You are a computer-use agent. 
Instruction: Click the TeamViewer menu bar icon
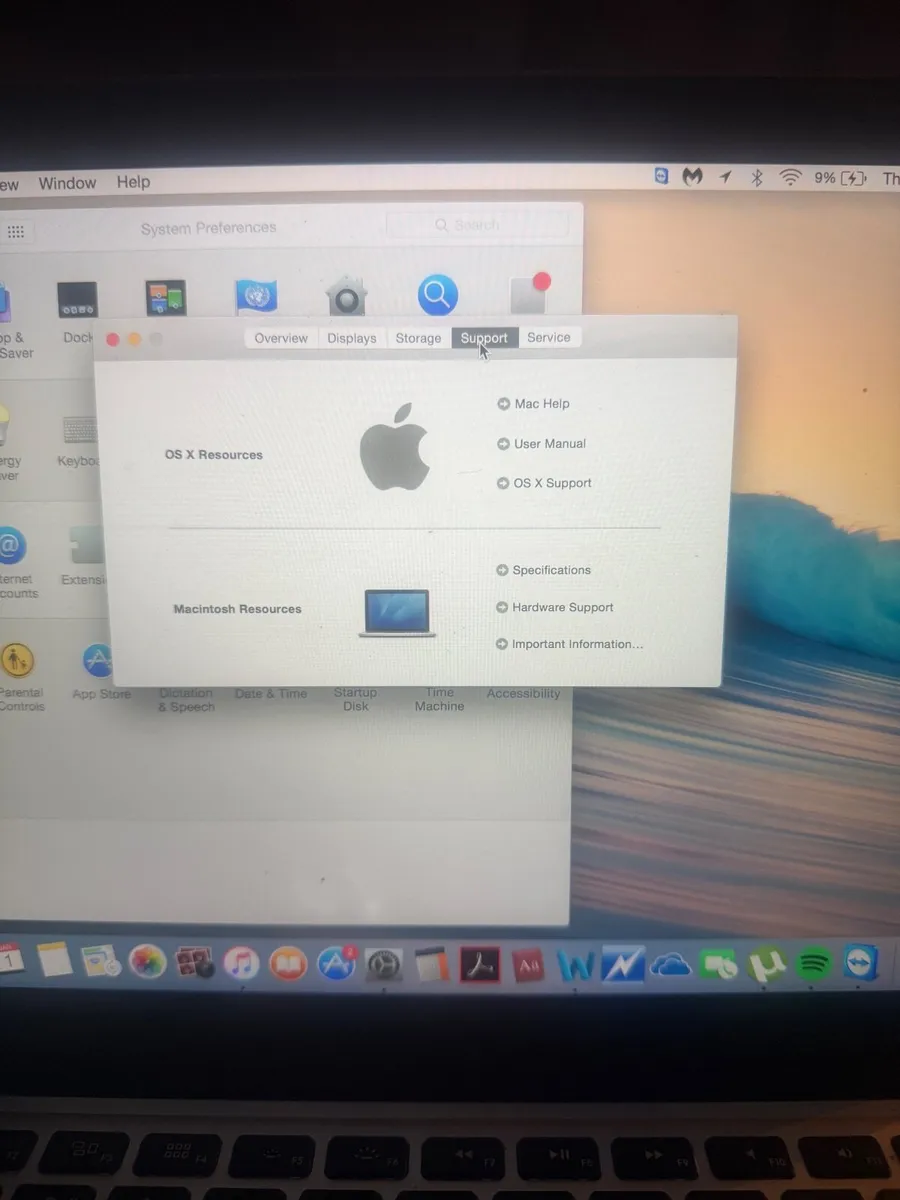(661, 177)
